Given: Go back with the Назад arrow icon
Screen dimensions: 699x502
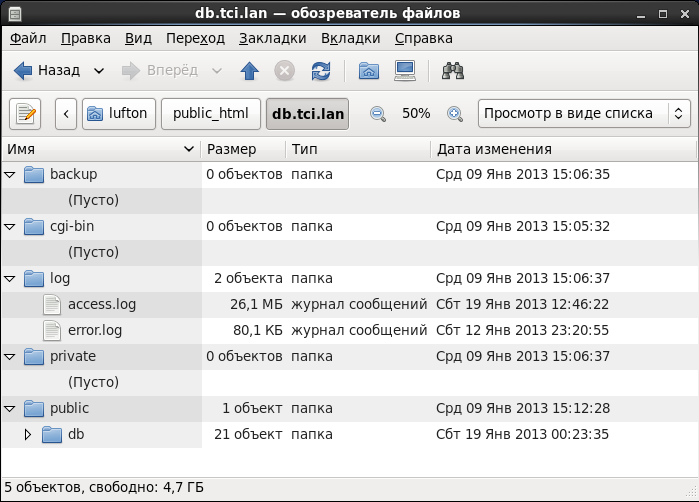Looking at the screenshot, I should pos(23,70).
